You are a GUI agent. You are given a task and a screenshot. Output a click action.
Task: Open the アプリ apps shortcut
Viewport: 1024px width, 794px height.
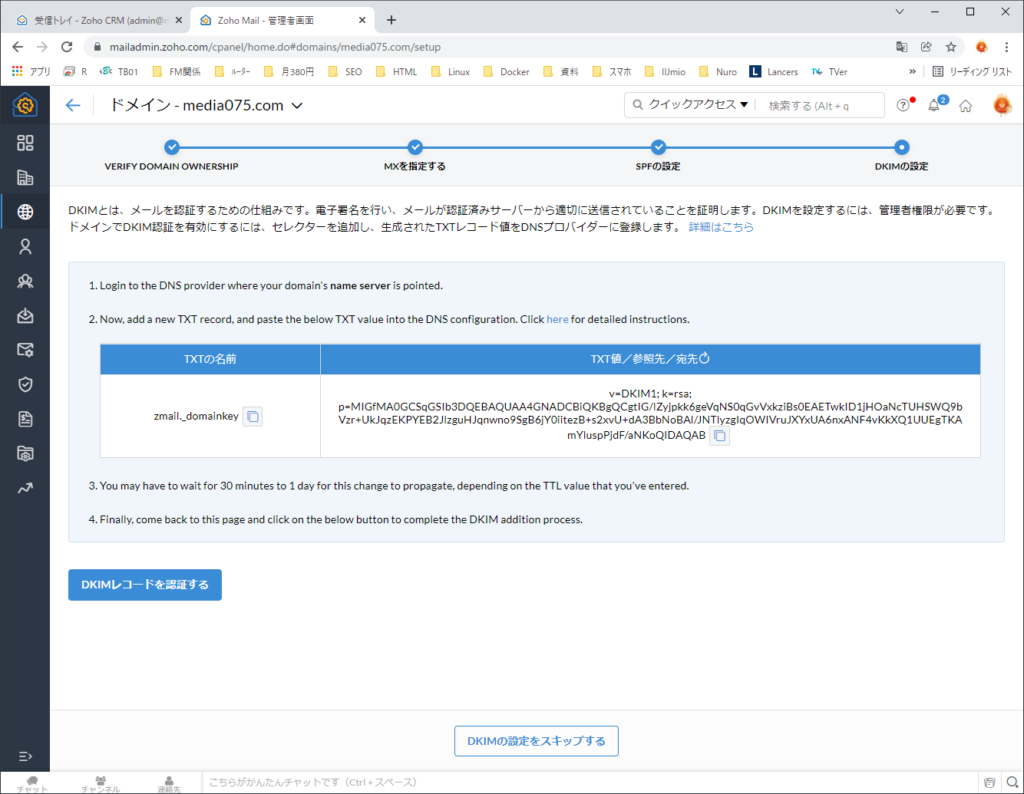[31, 72]
